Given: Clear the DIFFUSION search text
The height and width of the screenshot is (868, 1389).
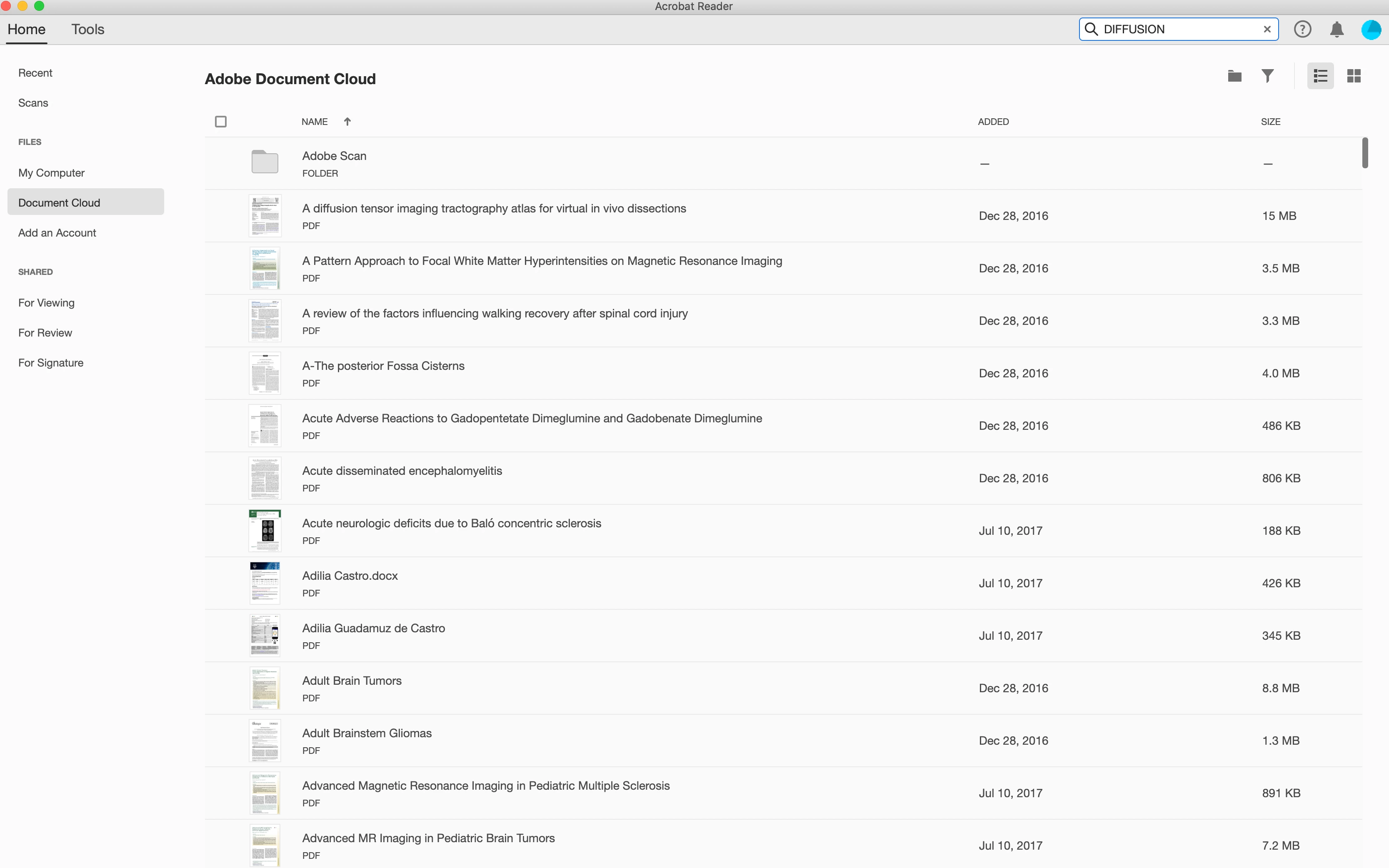Looking at the screenshot, I should 1267,29.
